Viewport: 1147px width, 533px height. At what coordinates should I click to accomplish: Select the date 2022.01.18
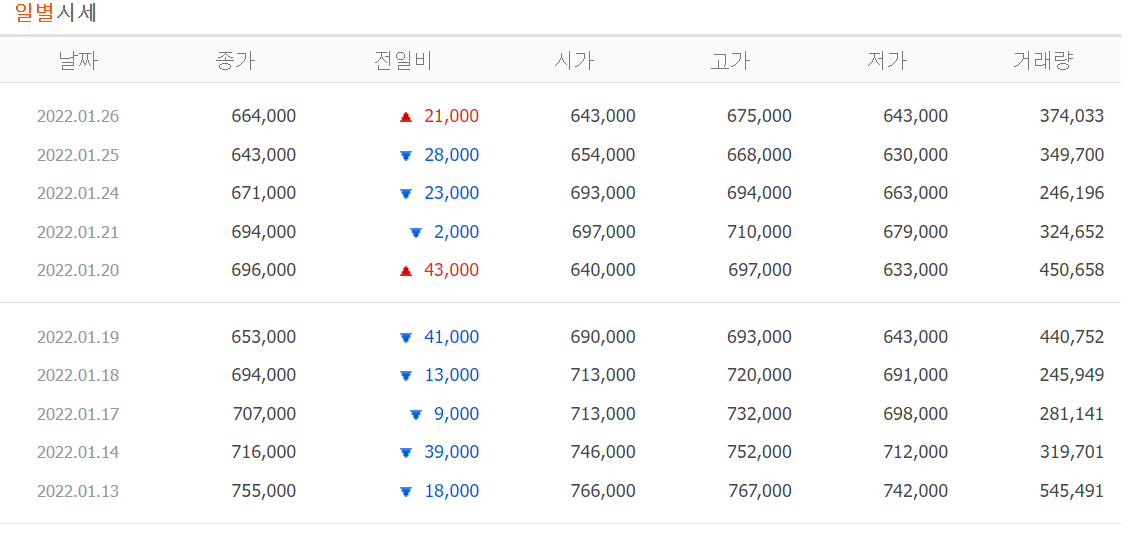coord(78,375)
